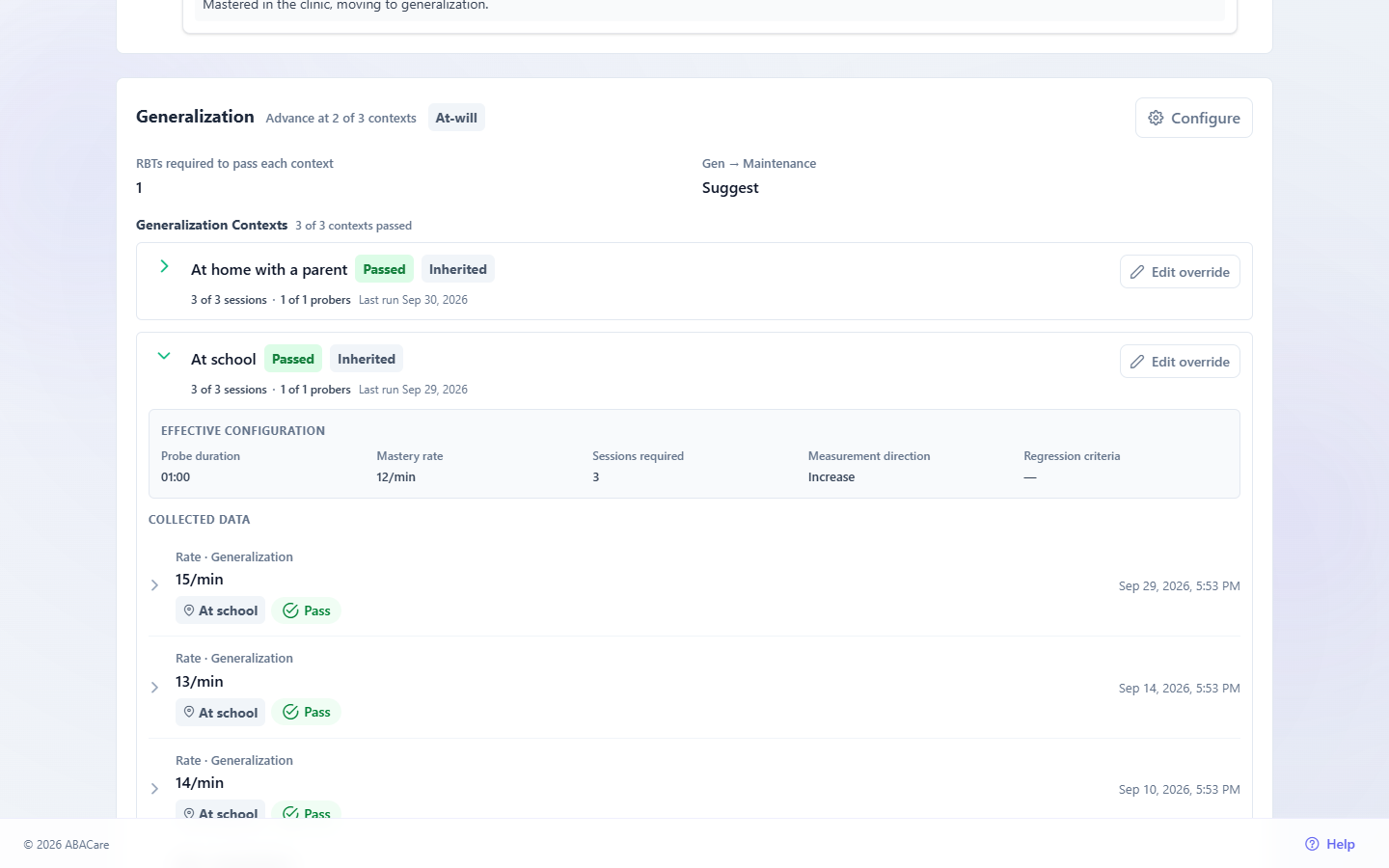The height and width of the screenshot is (868, 1389).
Task: Click © 2026 ABACare footer text
Action: coord(67,845)
